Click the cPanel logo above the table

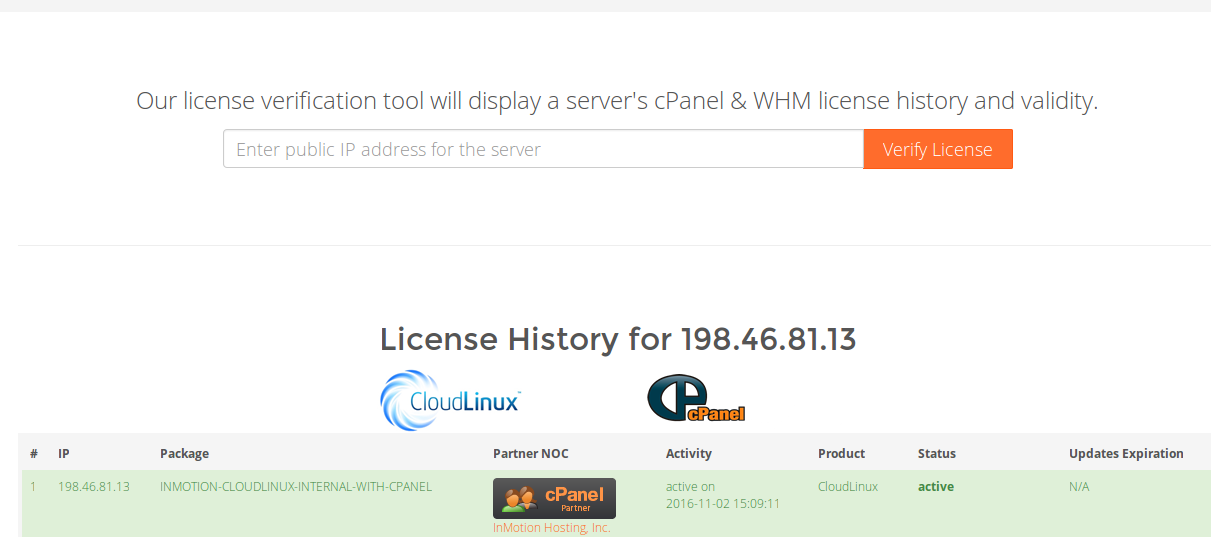click(696, 399)
